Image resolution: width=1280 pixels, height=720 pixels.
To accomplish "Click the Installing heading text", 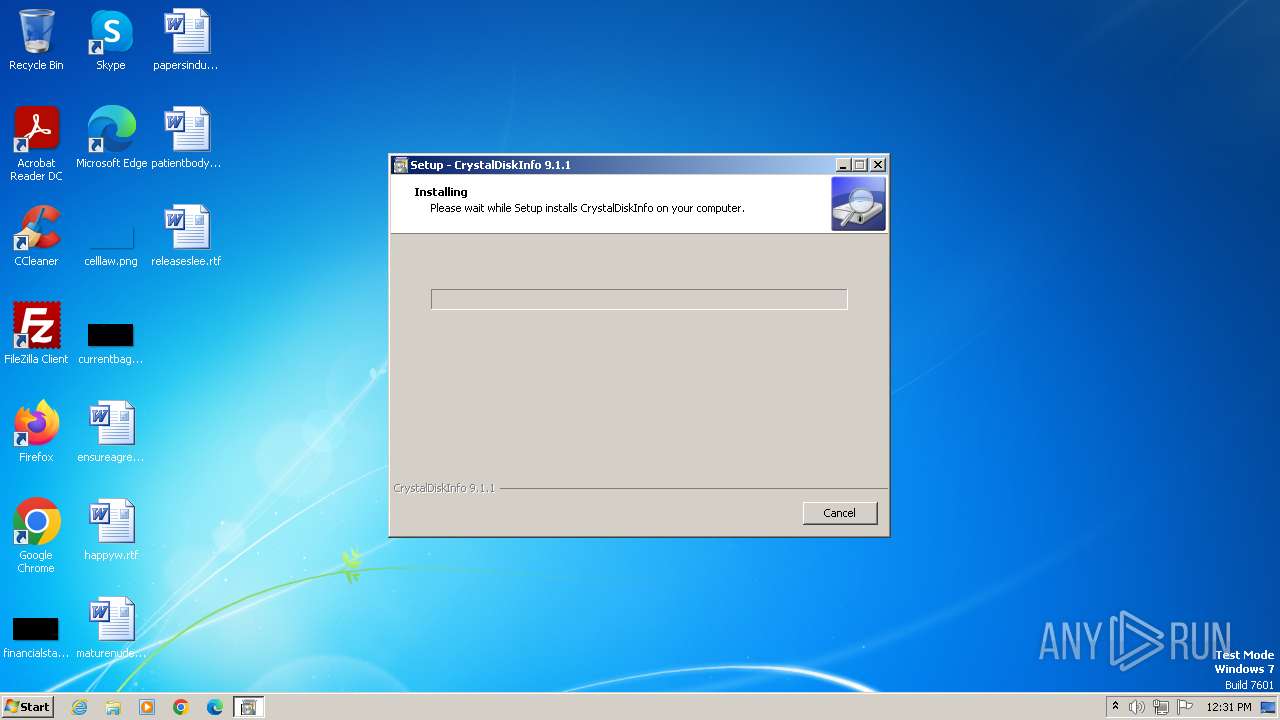I will click(441, 192).
